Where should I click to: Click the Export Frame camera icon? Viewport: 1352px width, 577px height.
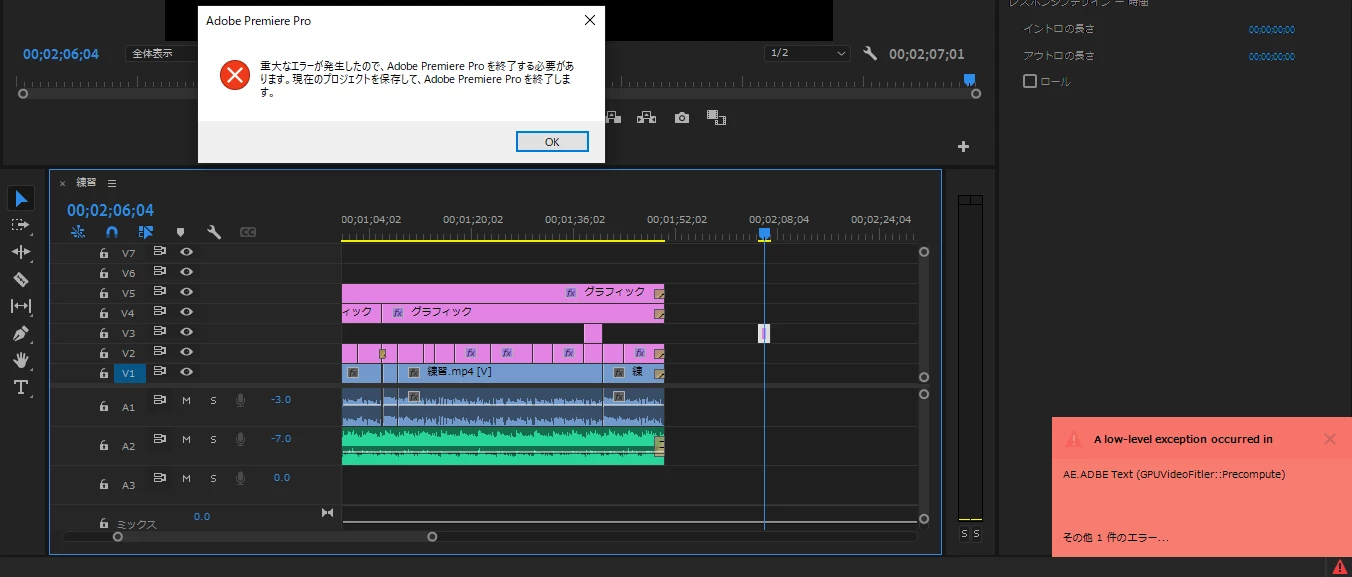[682, 117]
